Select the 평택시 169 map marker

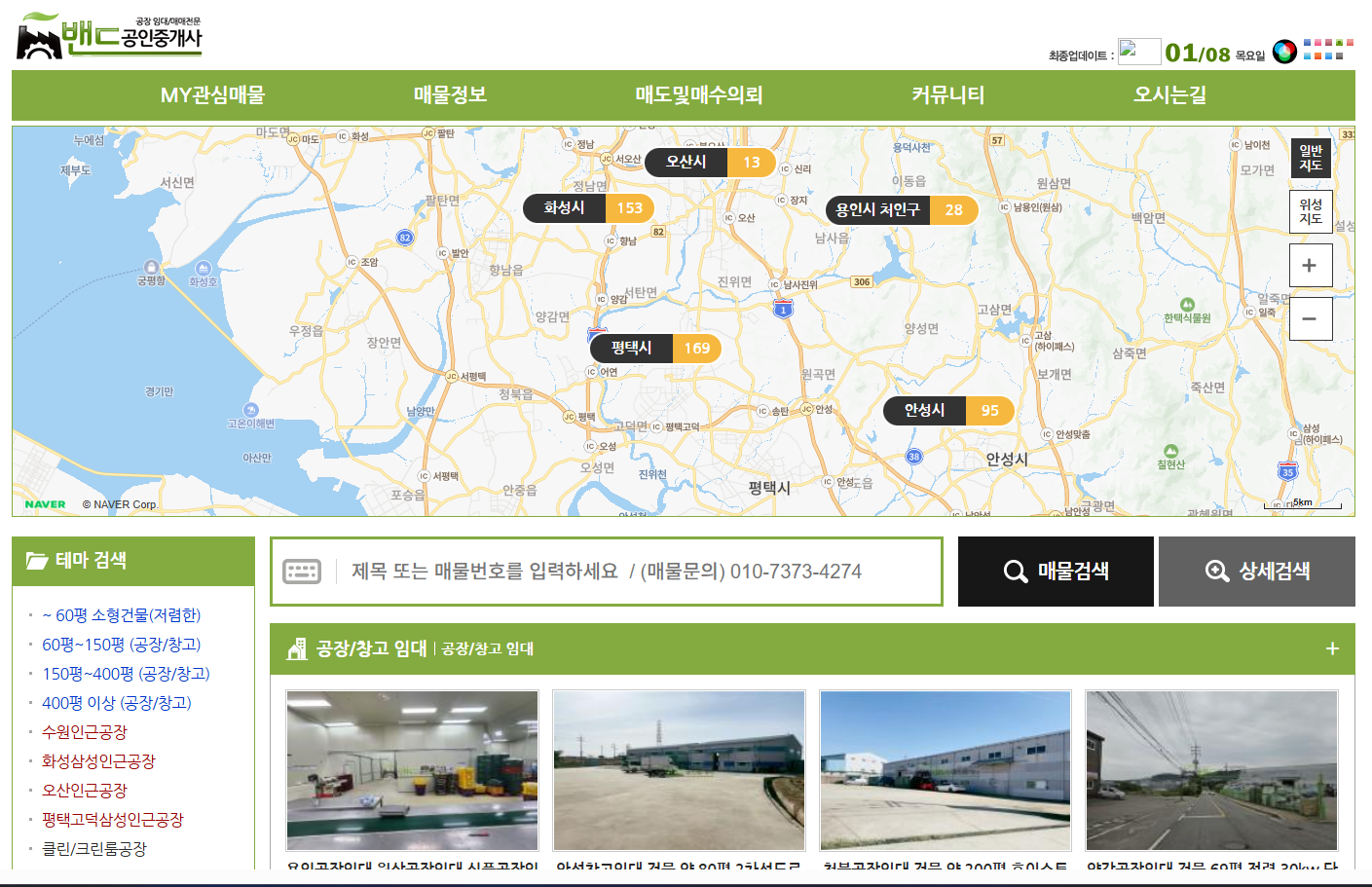tap(655, 348)
